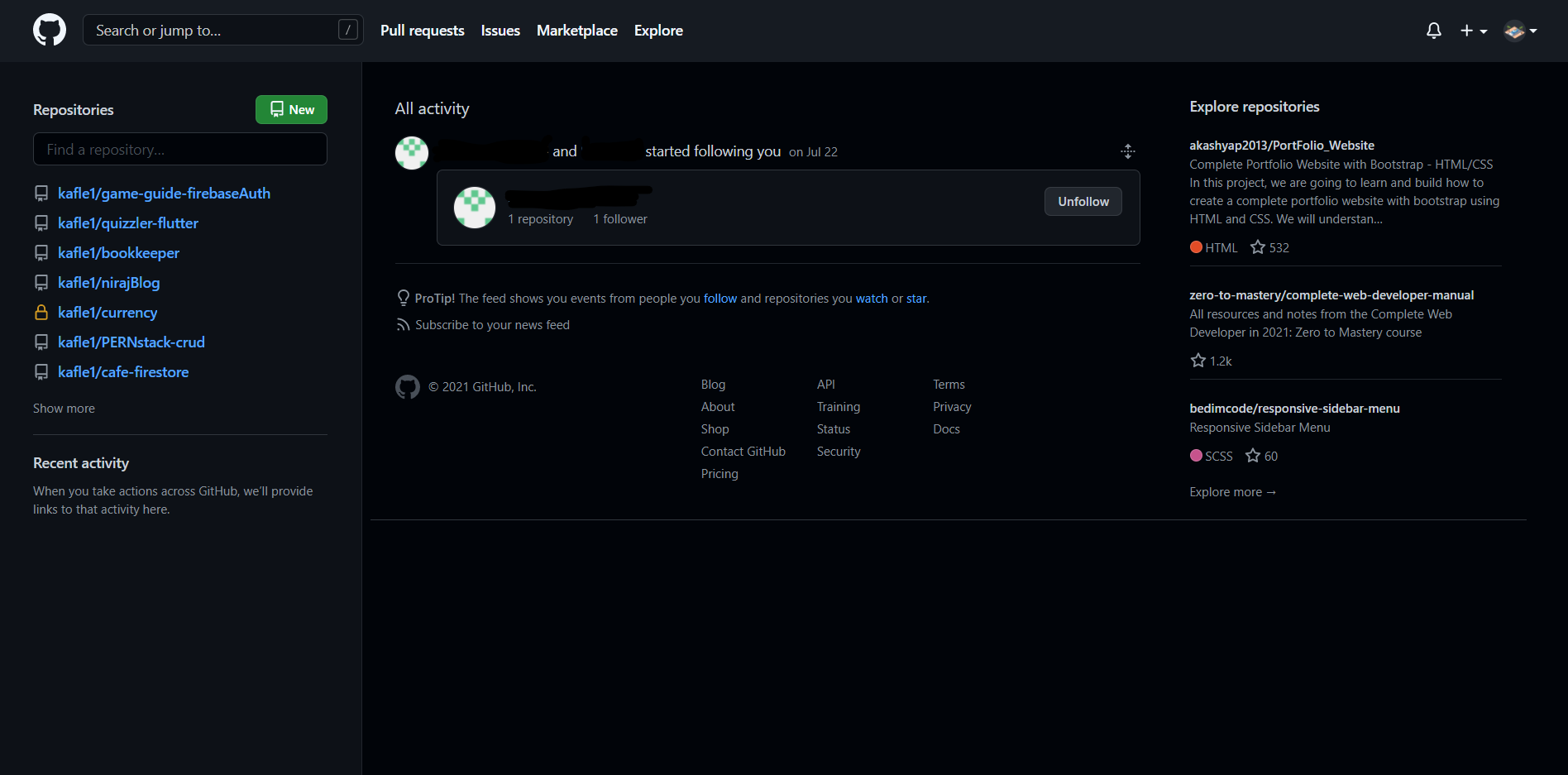Click Explore more link
The image size is (1568, 775).
(1233, 492)
